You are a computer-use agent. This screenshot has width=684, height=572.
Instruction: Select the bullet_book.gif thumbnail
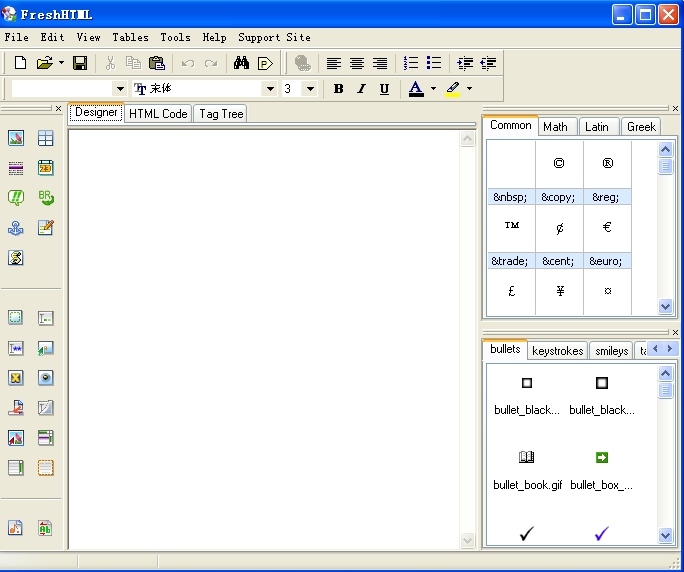click(x=527, y=469)
